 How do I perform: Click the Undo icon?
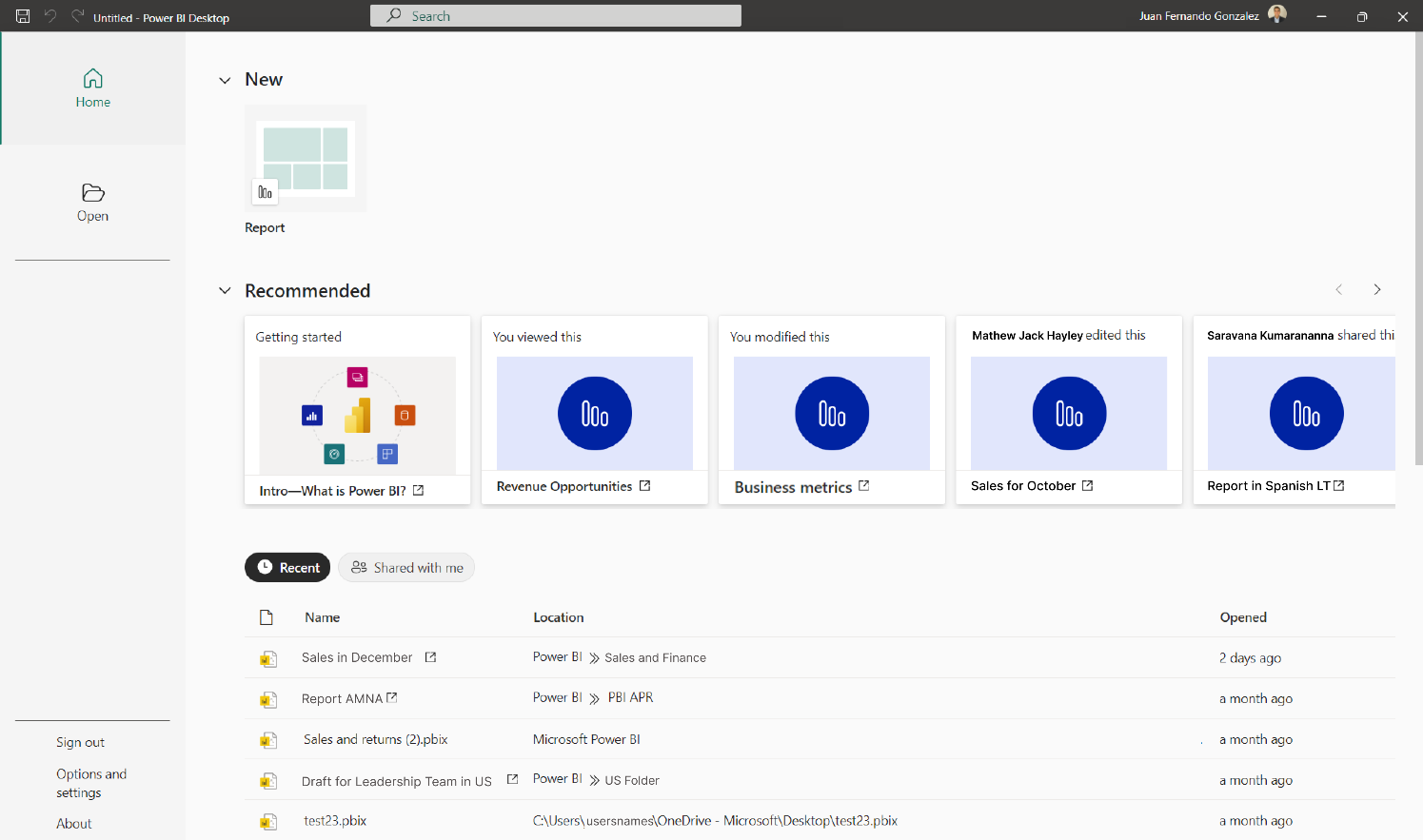point(50,15)
